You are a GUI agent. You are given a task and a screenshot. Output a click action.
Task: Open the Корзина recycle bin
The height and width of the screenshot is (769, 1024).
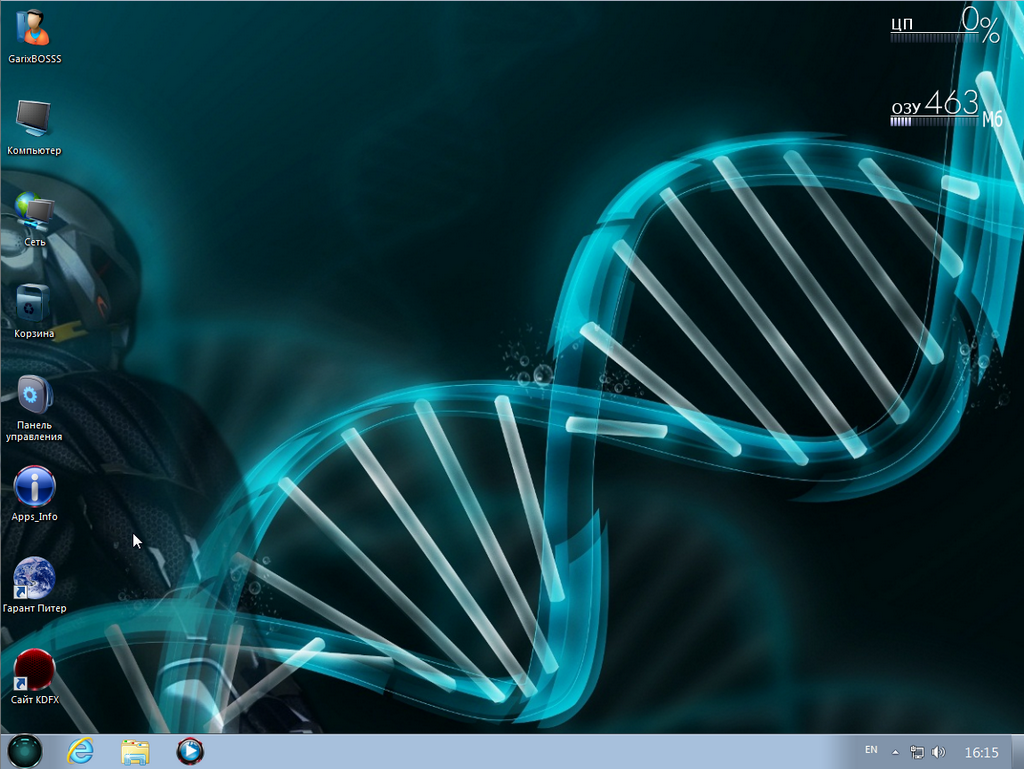click(34, 311)
